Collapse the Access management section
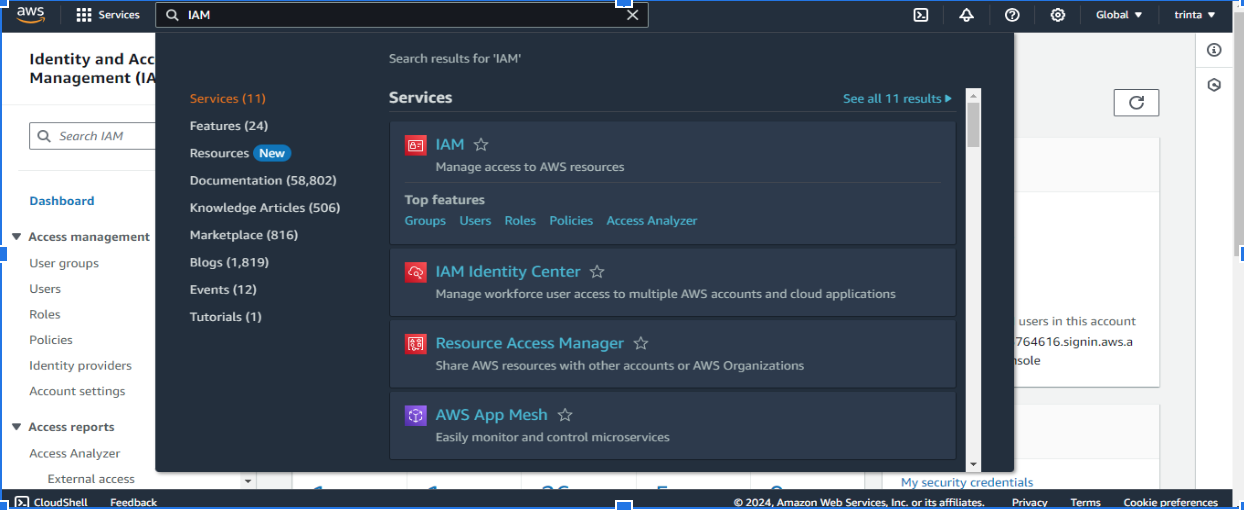The width and height of the screenshot is (1244, 510). 17,237
